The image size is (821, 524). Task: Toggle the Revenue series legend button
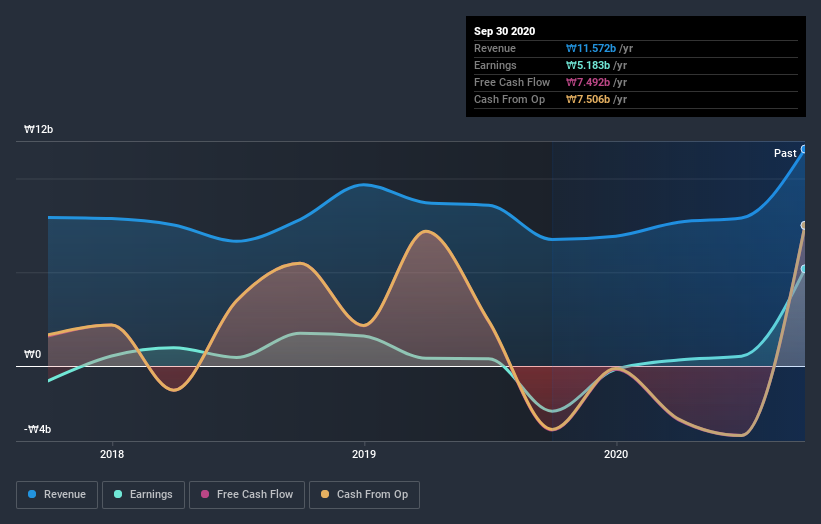point(57,495)
